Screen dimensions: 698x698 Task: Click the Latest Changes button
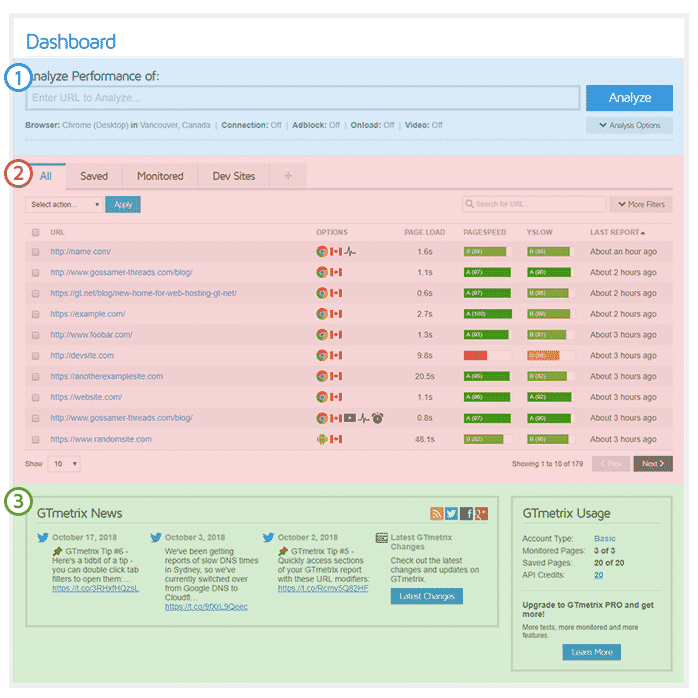pyautogui.click(x=426, y=596)
